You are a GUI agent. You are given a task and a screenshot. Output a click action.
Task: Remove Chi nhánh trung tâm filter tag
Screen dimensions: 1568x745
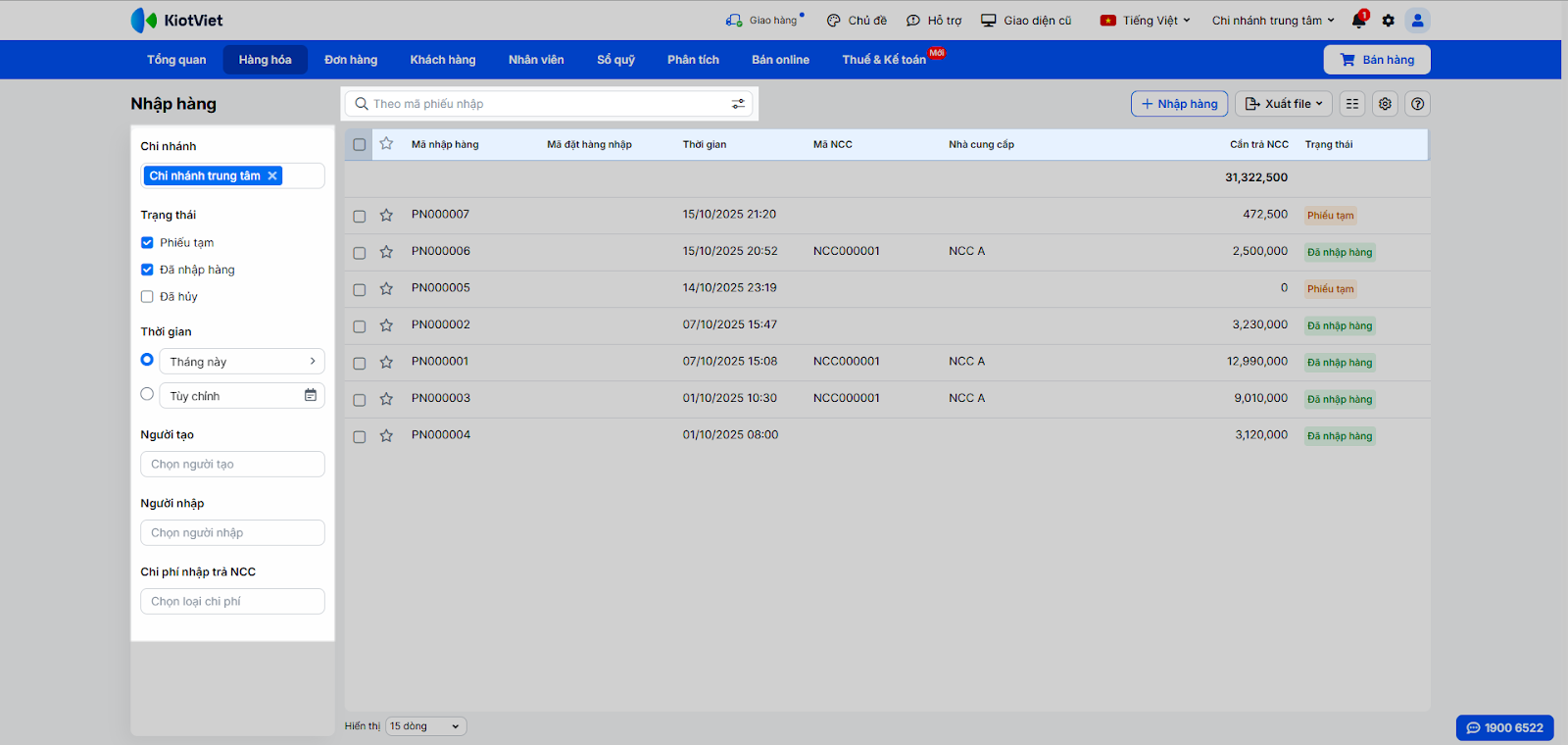(x=272, y=176)
